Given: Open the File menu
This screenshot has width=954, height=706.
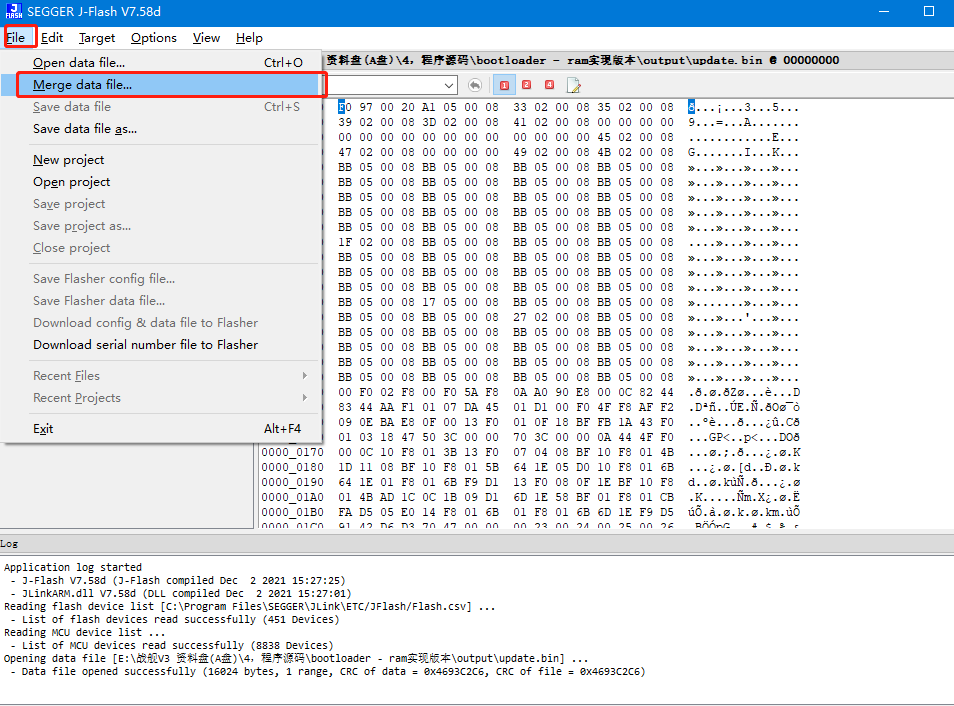Looking at the screenshot, I should pyautogui.click(x=16, y=38).
